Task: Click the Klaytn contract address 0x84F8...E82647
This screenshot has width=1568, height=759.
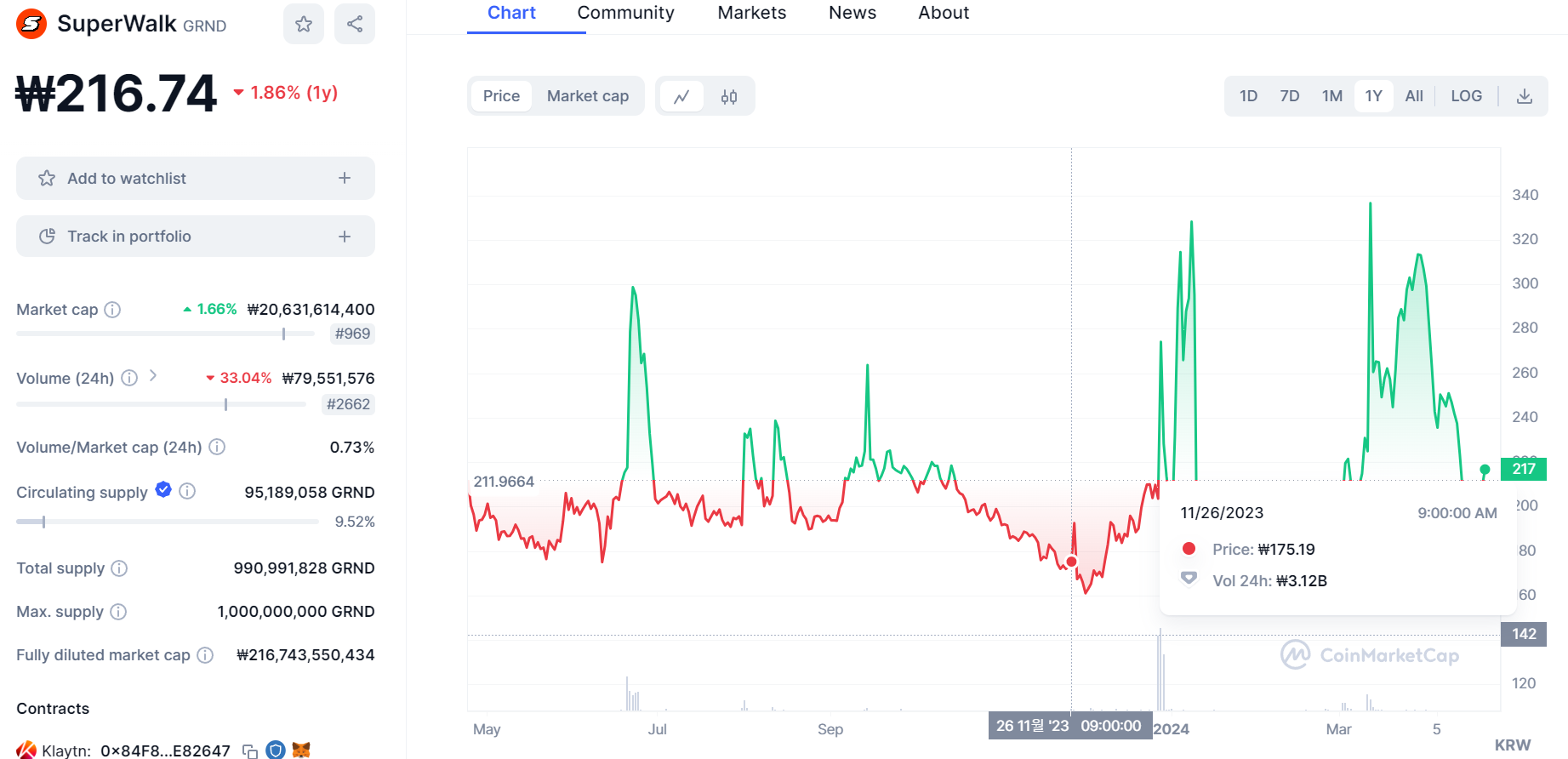Action: coord(165,750)
